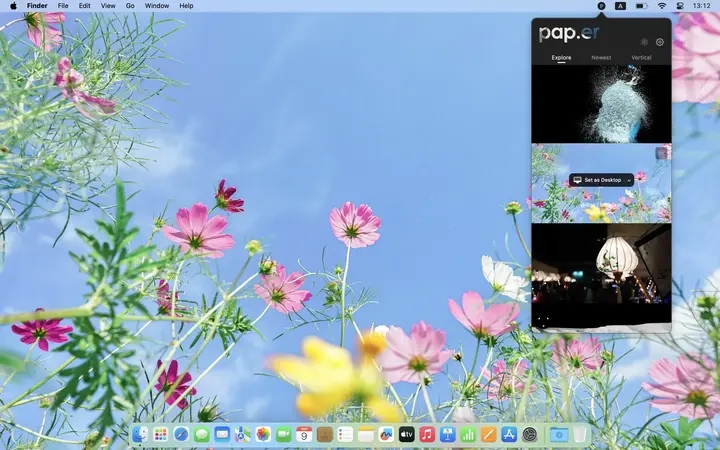The width and height of the screenshot is (720, 450).
Task: Click the small icon on the flower wallpaper corner
Action: pyautogui.click(x=662, y=153)
